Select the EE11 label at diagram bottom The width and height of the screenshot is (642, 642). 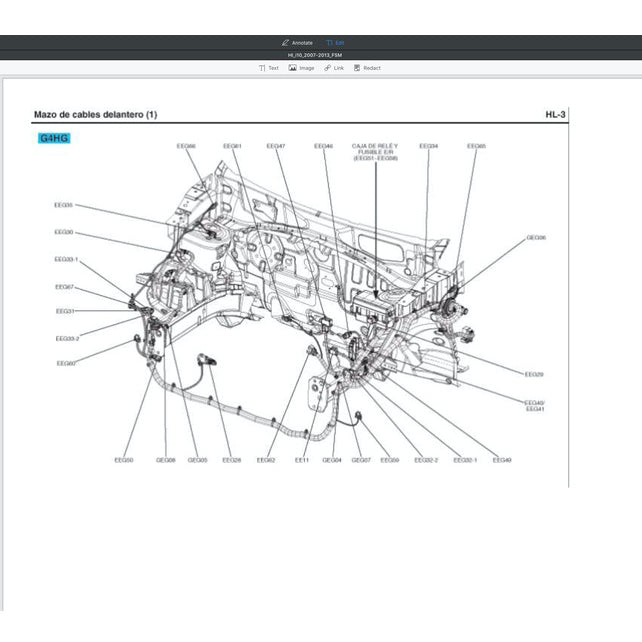301,460
